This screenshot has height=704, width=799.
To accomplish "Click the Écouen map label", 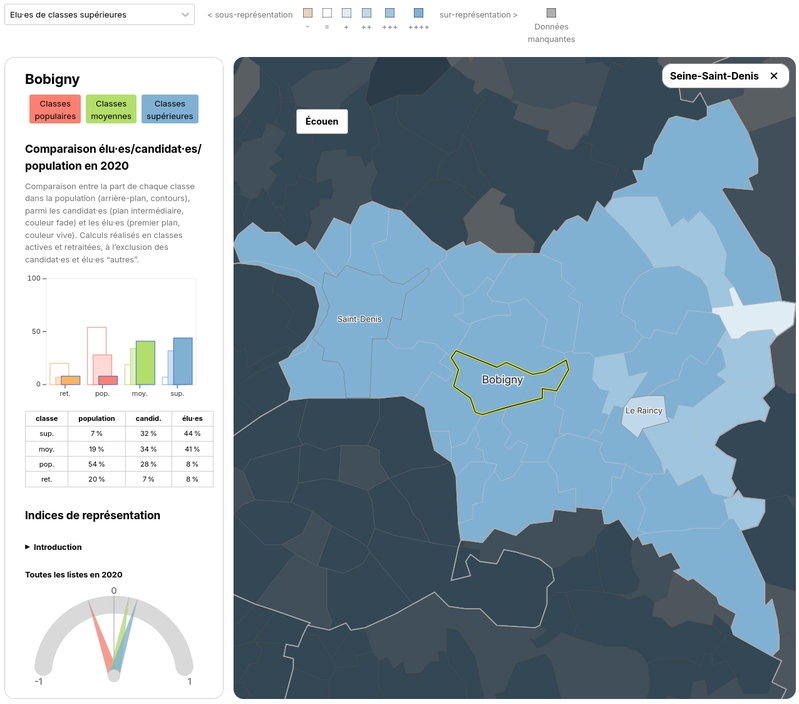I will [322, 121].
